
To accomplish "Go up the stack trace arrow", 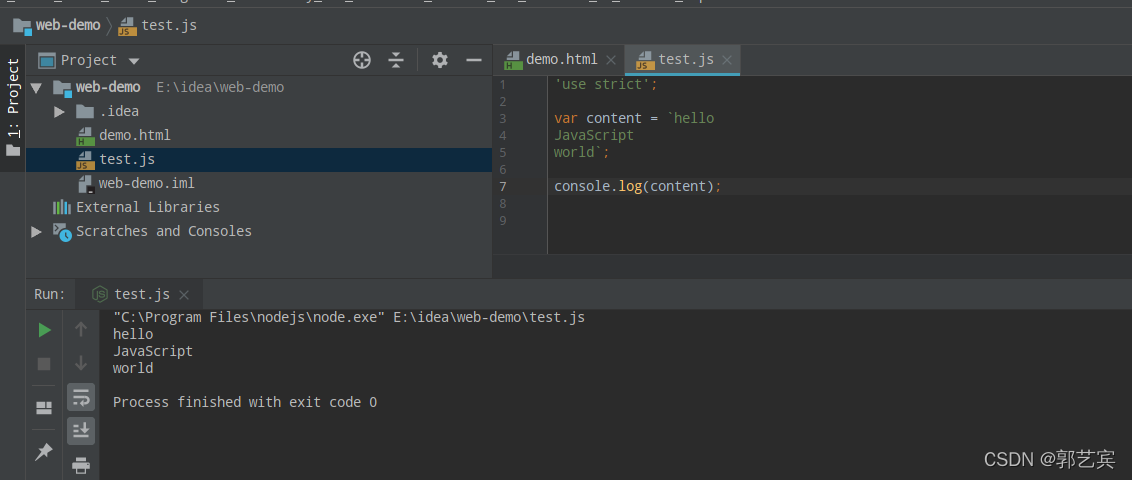I will [x=81, y=330].
